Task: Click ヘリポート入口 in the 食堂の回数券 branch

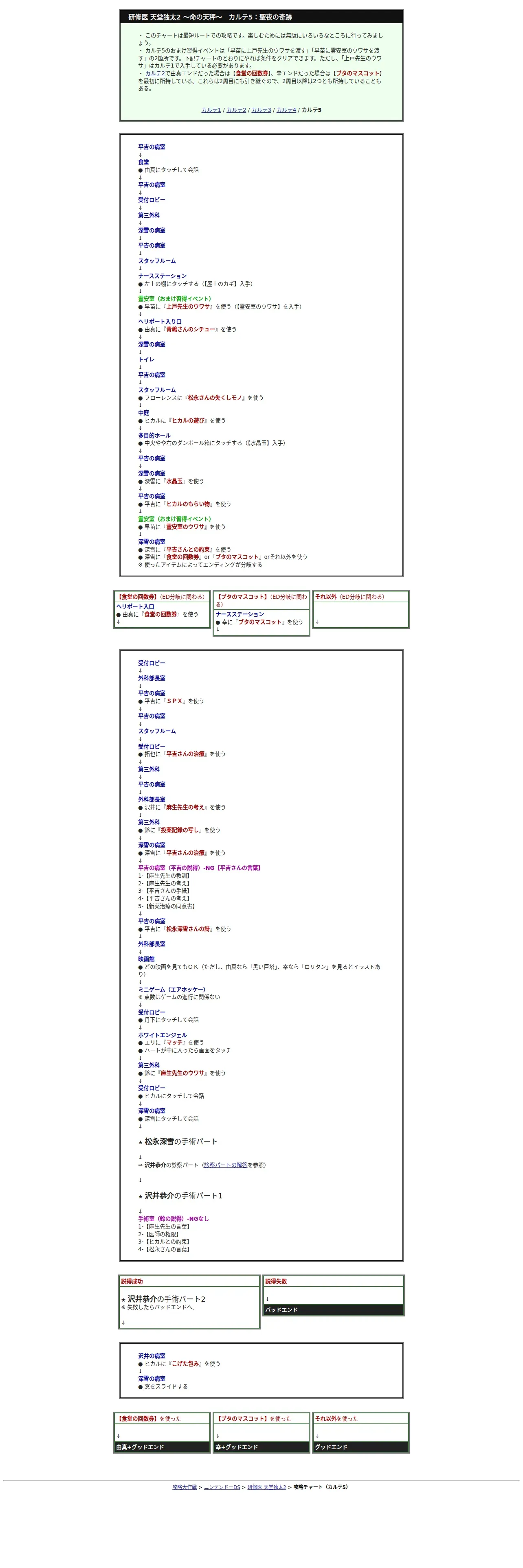Action: (135, 607)
